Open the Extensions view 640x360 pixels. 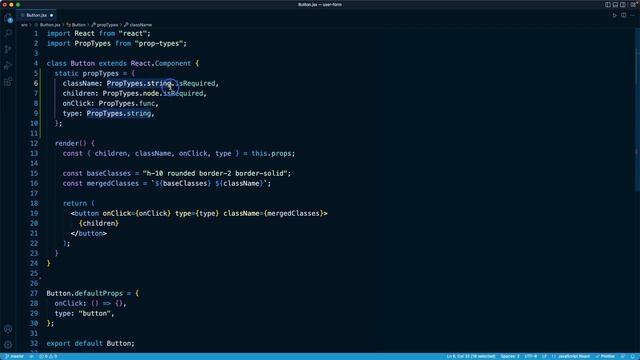8,82
